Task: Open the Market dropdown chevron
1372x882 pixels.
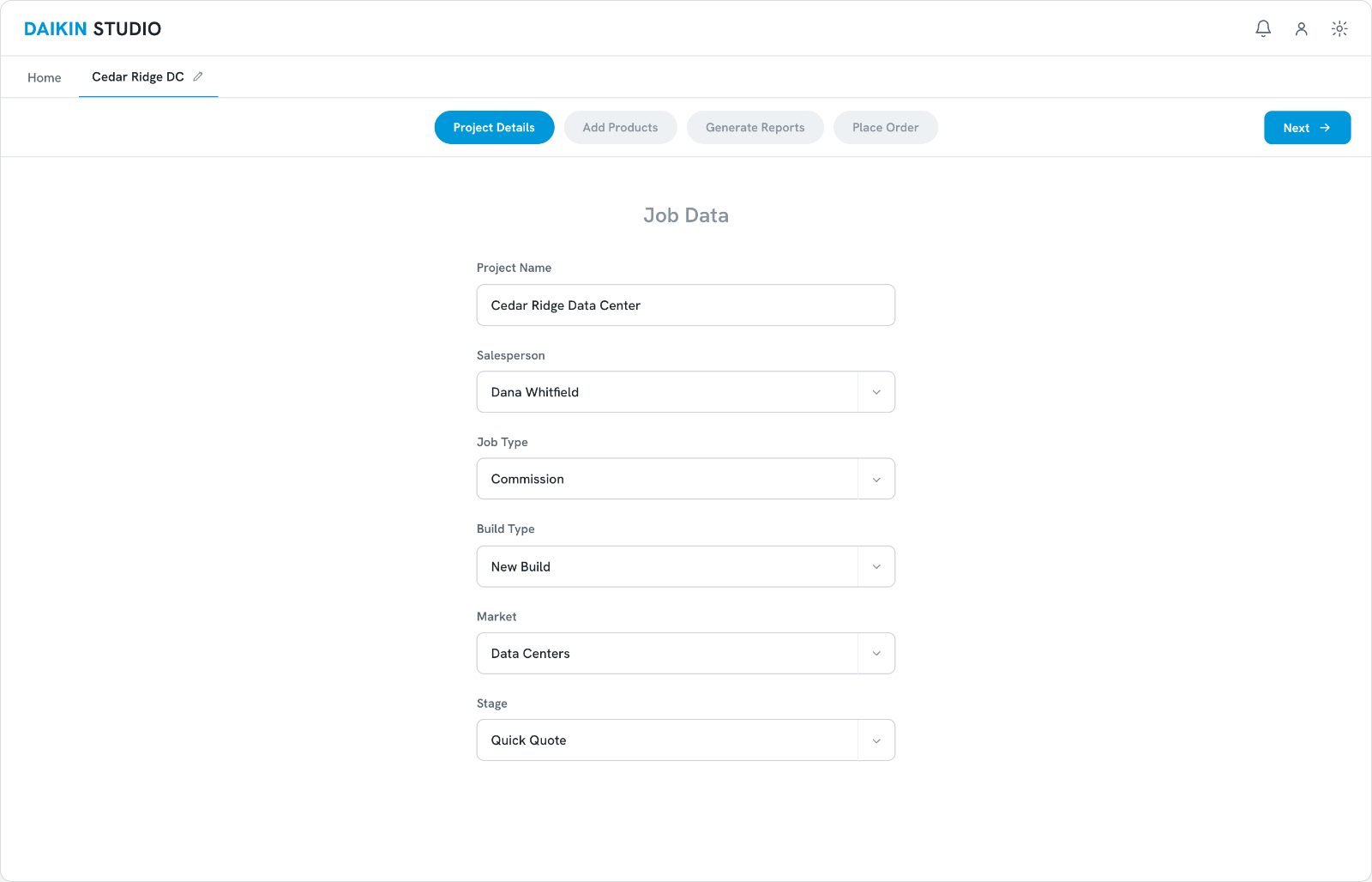Action: [876, 653]
